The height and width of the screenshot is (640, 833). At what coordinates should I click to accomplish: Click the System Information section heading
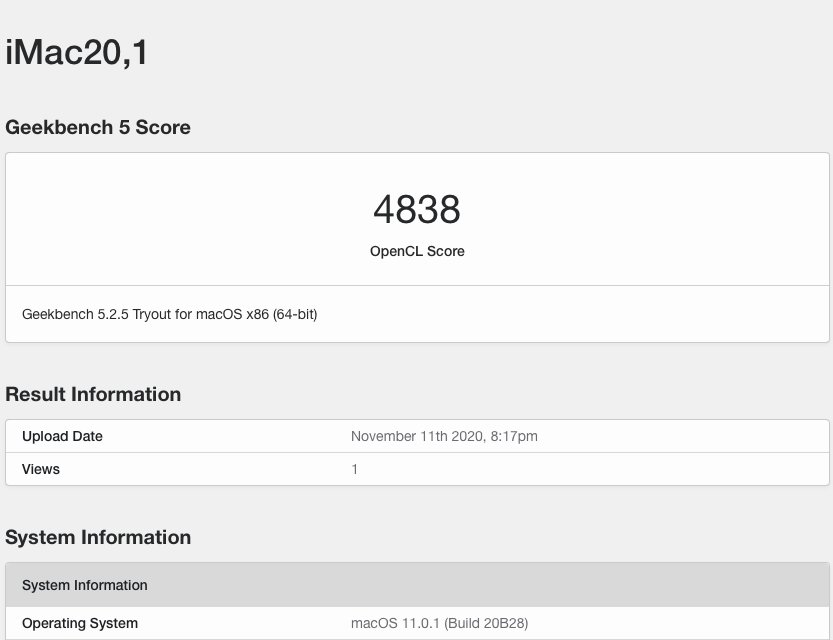[x=98, y=537]
